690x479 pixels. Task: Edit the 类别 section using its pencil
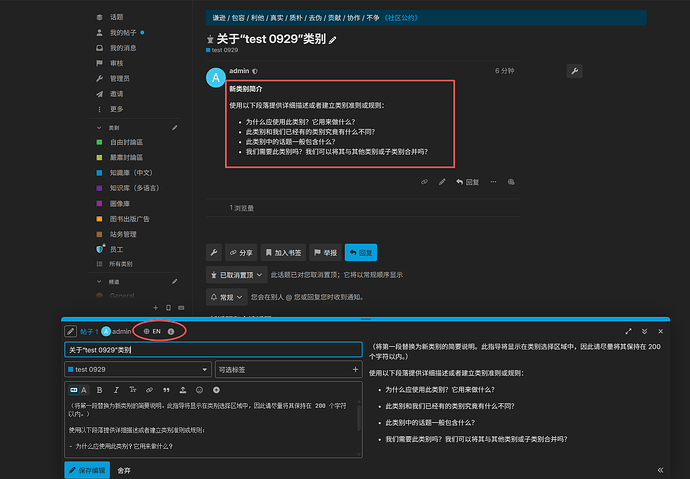(x=175, y=128)
